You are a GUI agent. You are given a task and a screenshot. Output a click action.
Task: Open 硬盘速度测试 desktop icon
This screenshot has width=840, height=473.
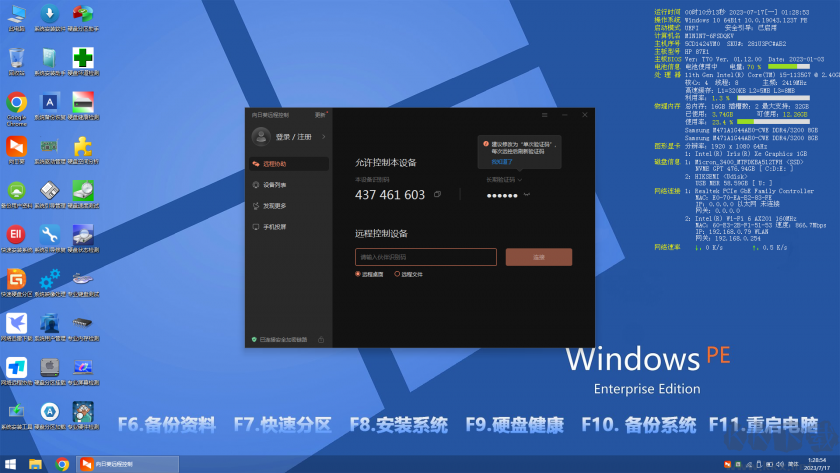(83, 194)
